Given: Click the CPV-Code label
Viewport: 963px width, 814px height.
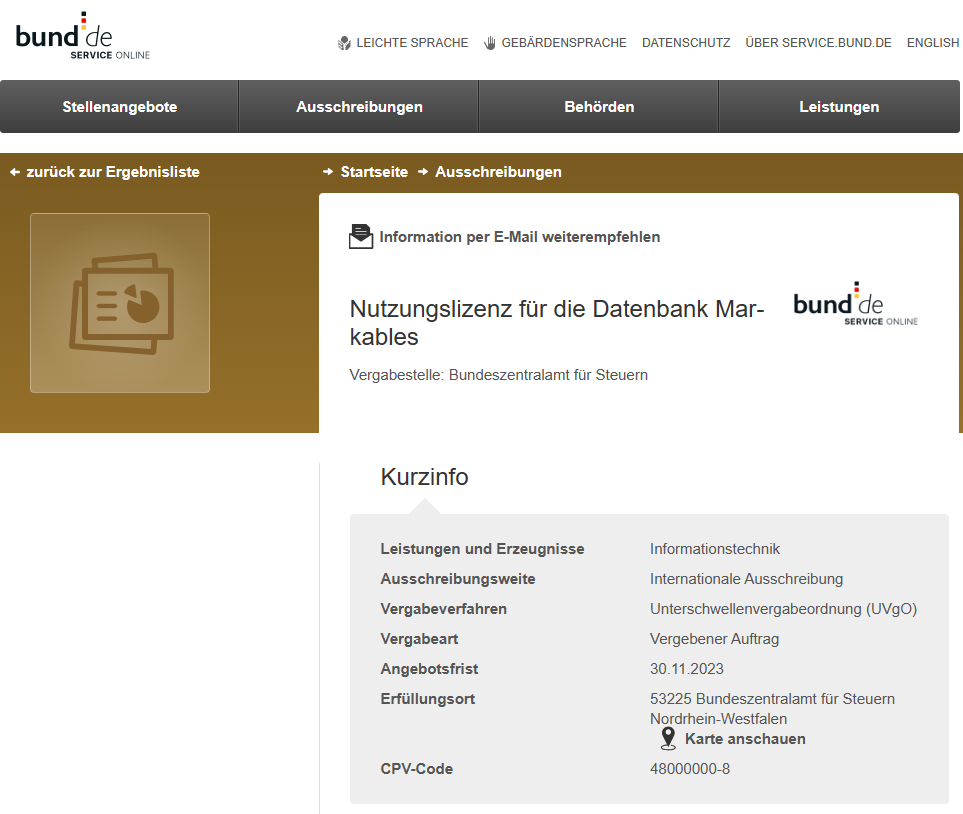Looking at the screenshot, I should [416, 769].
